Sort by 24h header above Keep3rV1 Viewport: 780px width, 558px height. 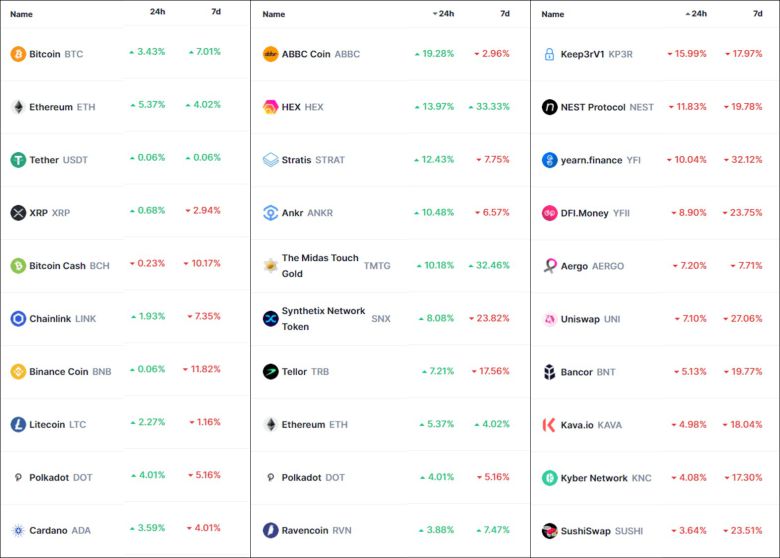[x=698, y=14]
